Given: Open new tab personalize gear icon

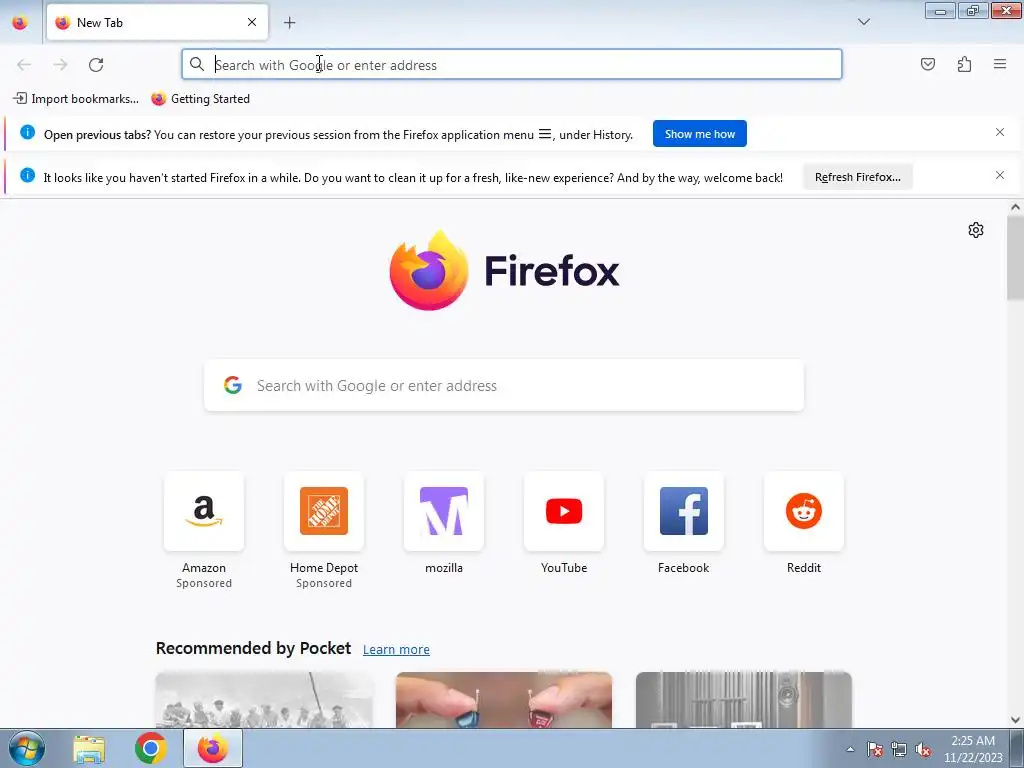Looking at the screenshot, I should [x=976, y=230].
